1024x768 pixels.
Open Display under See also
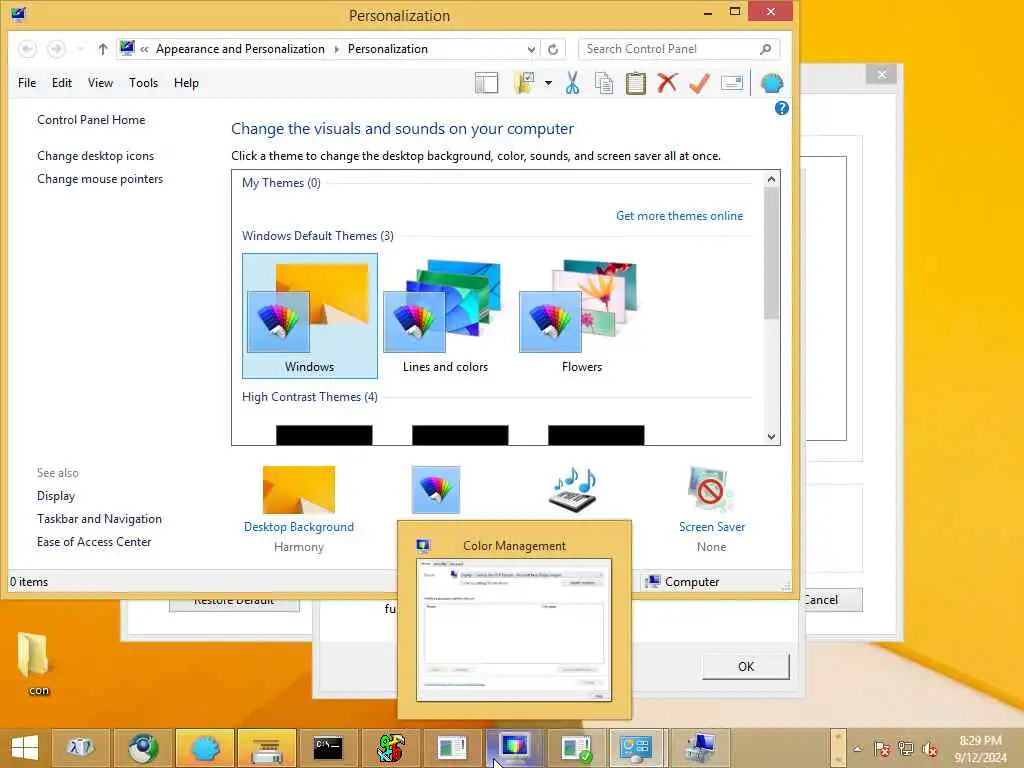tap(56, 496)
